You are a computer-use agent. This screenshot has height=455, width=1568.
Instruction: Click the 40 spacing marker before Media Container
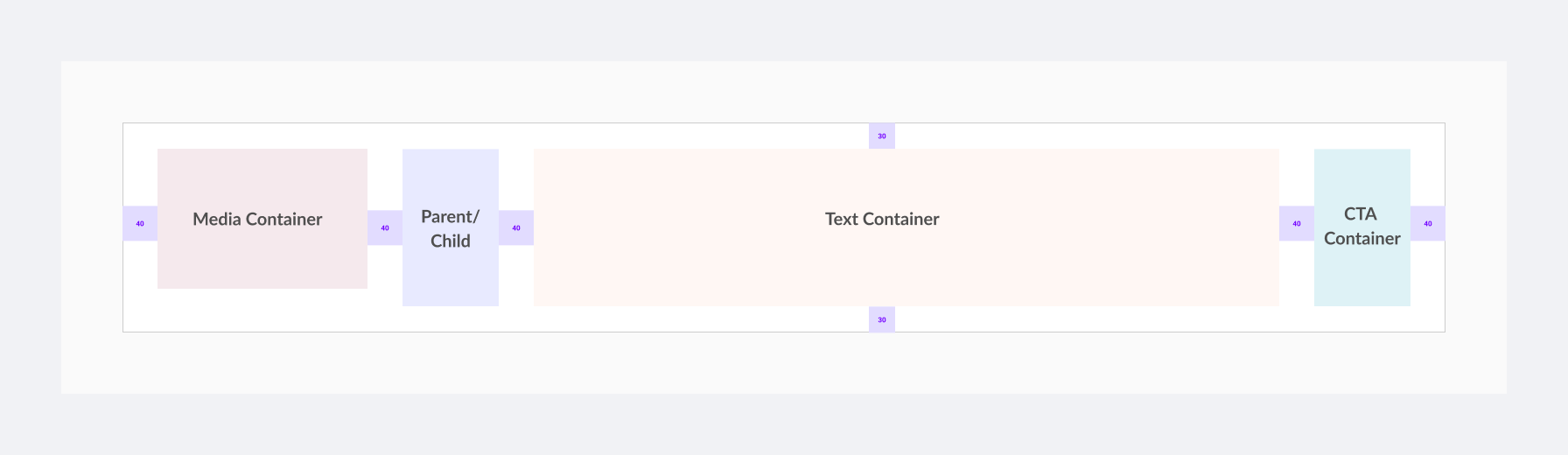click(140, 223)
